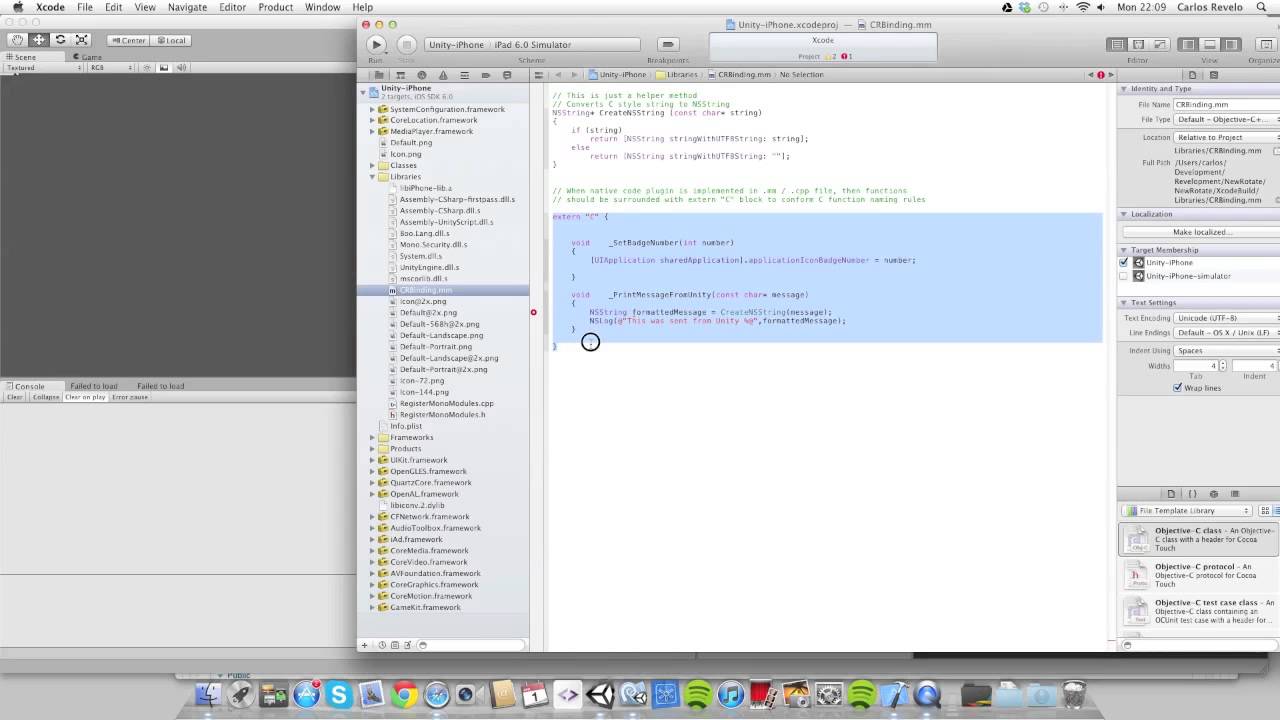Select Info.plist in the project navigator

[x=406, y=426]
